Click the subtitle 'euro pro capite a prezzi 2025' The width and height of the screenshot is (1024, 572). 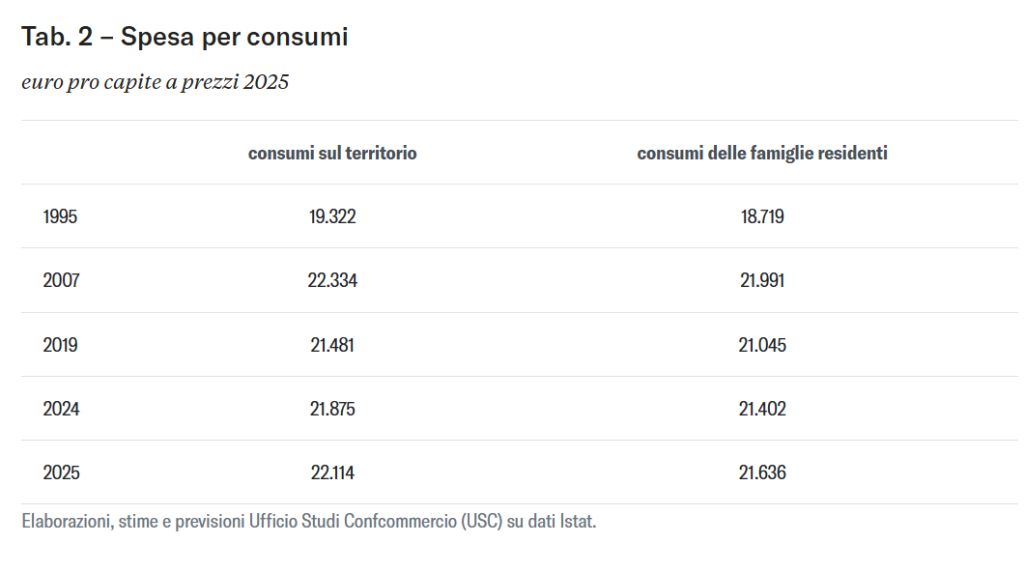click(x=155, y=83)
